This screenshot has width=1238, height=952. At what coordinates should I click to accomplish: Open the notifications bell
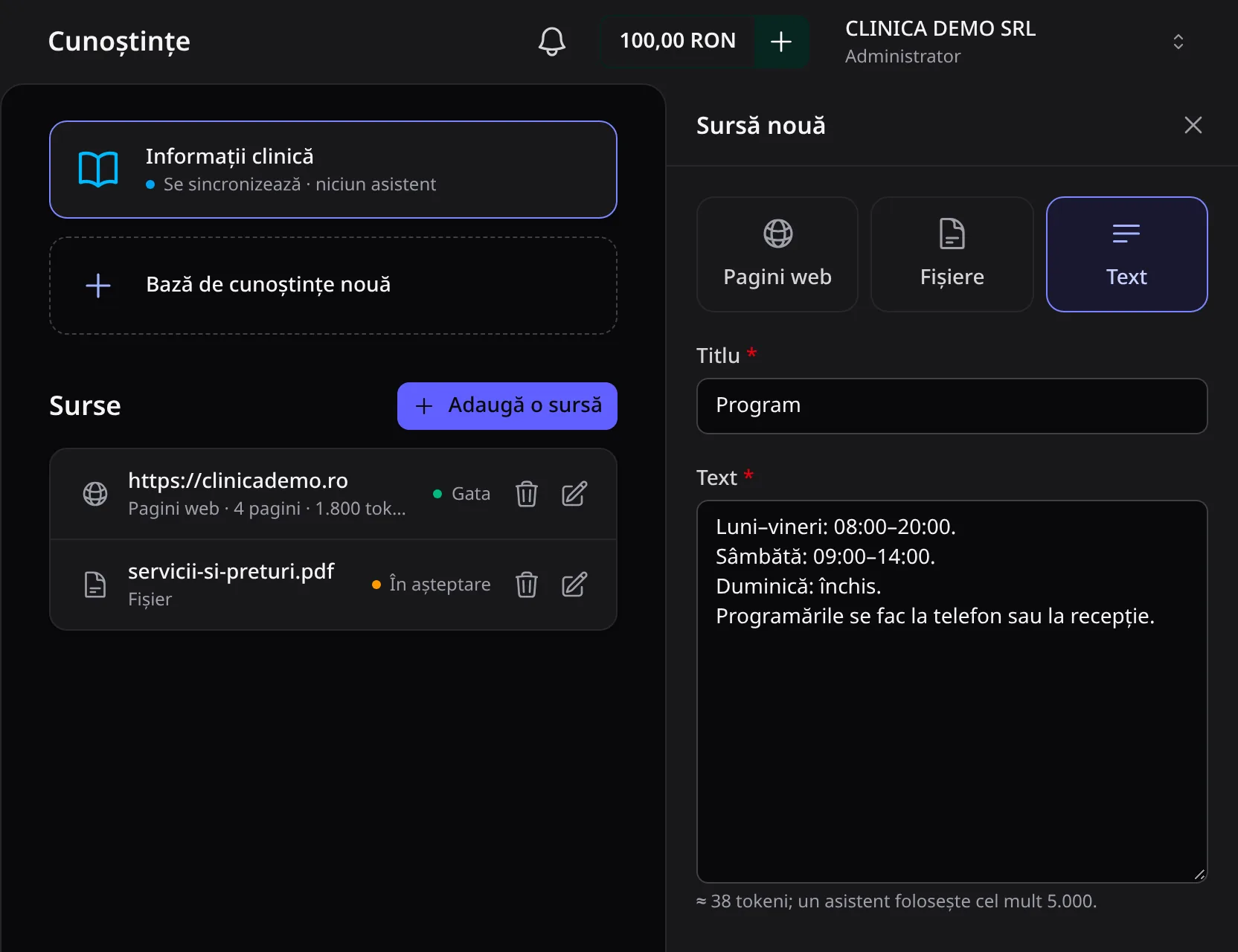(552, 42)
